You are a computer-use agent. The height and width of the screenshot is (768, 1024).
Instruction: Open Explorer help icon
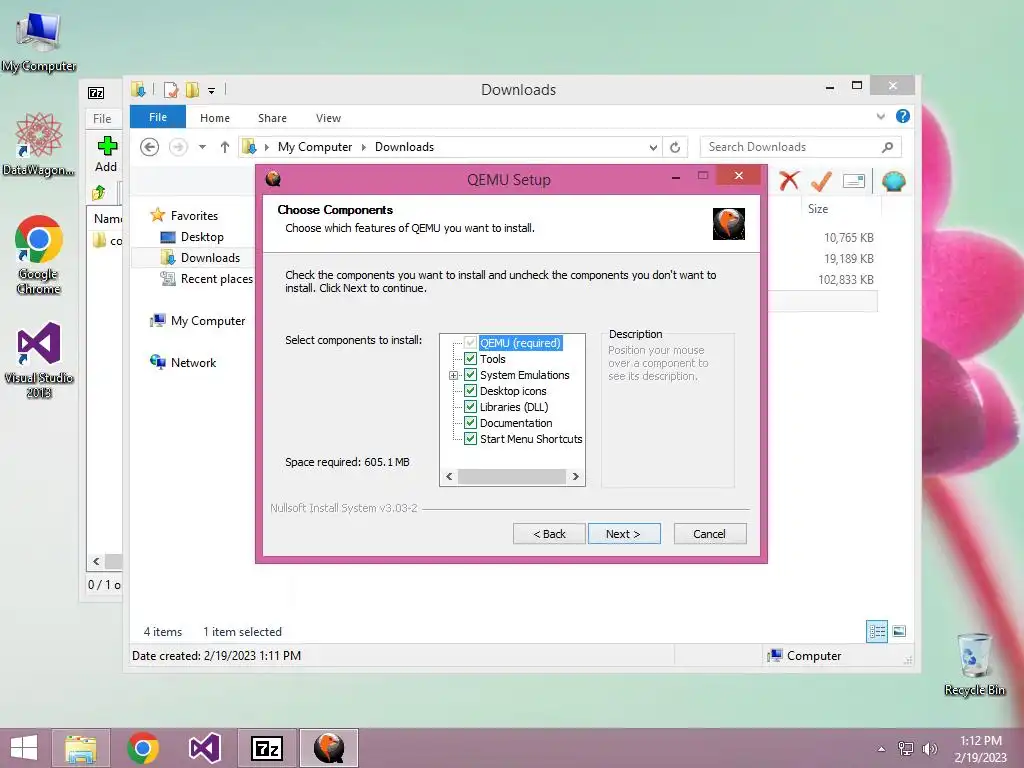click(x=903, y=116)
